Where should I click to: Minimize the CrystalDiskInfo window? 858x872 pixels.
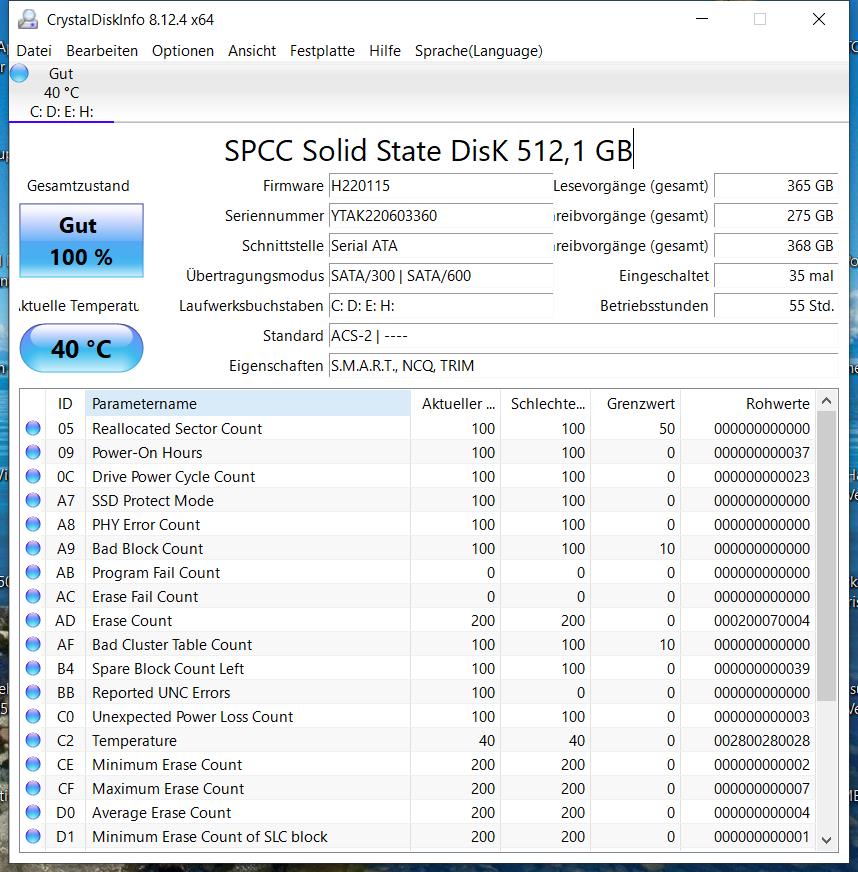[702, 19]
